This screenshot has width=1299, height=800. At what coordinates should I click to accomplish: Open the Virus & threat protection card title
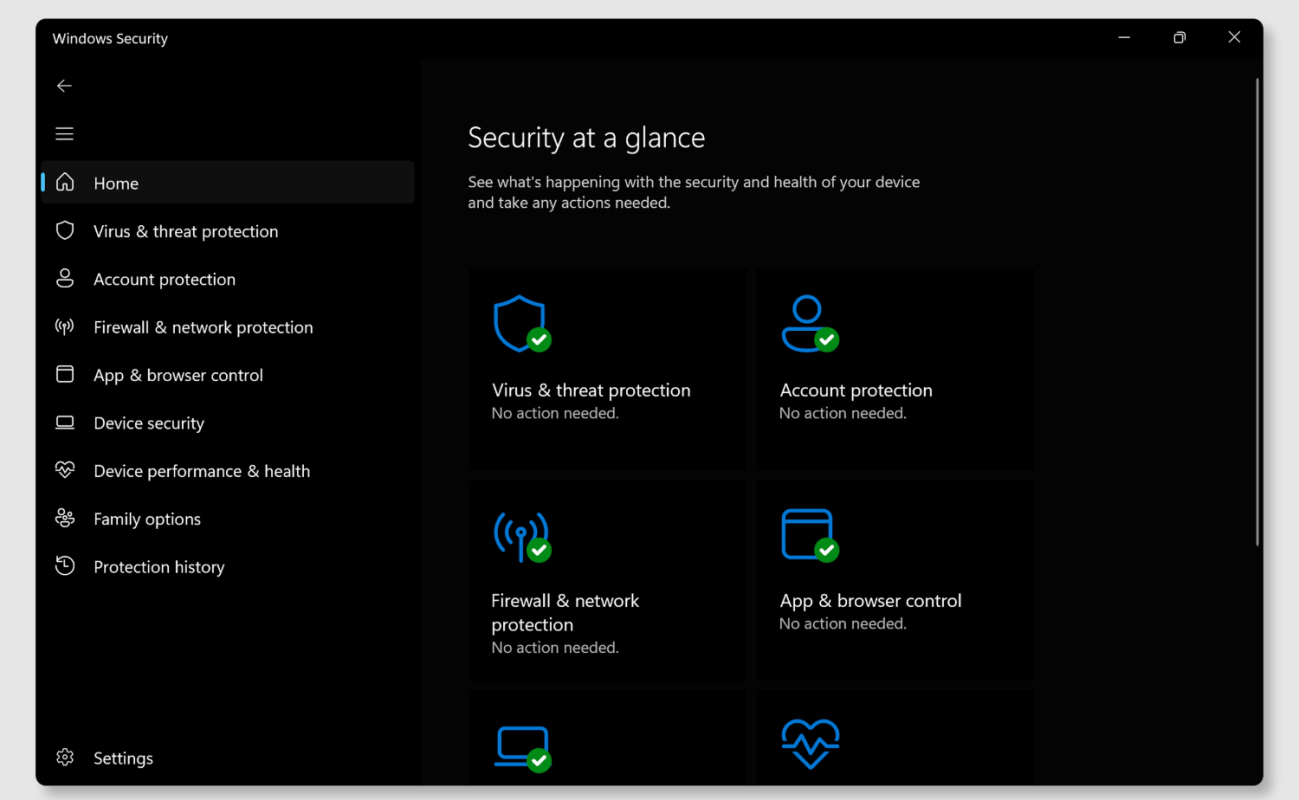click(x=591, y=391)
